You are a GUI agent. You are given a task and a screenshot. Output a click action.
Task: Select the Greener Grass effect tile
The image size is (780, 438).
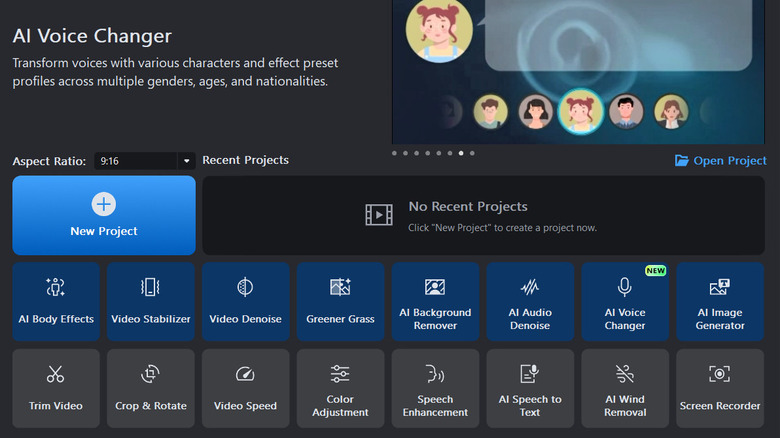click(x=340, y=300)
